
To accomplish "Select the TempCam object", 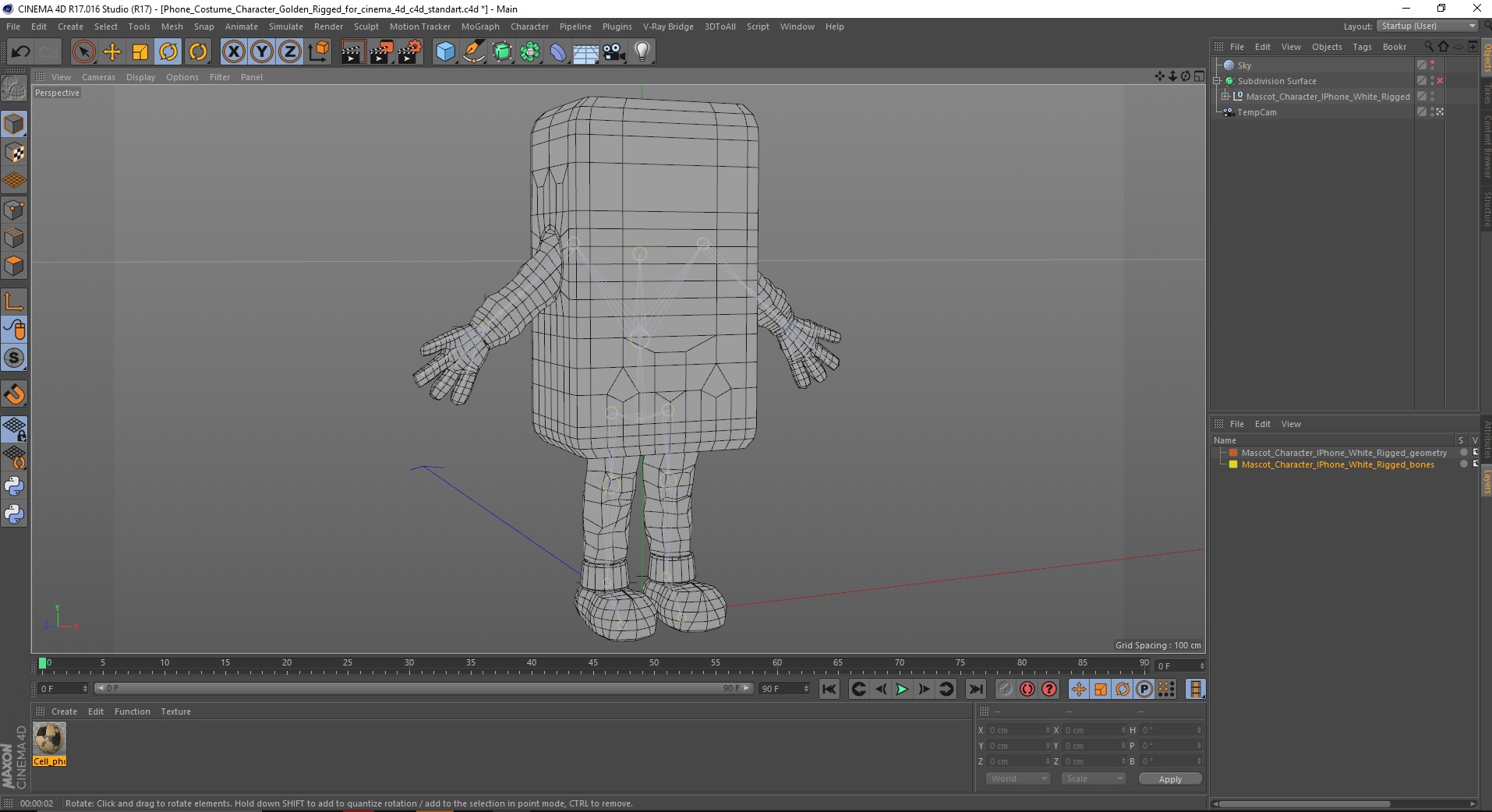I will pyautogui.click(x=1257, y=112).
